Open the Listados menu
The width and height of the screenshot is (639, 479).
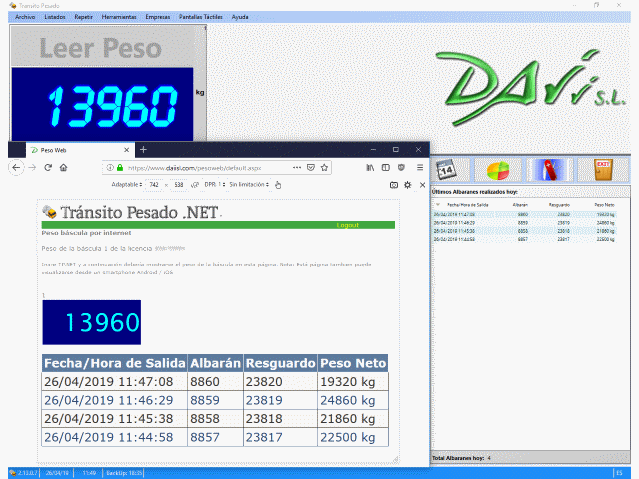coord(55,17)
